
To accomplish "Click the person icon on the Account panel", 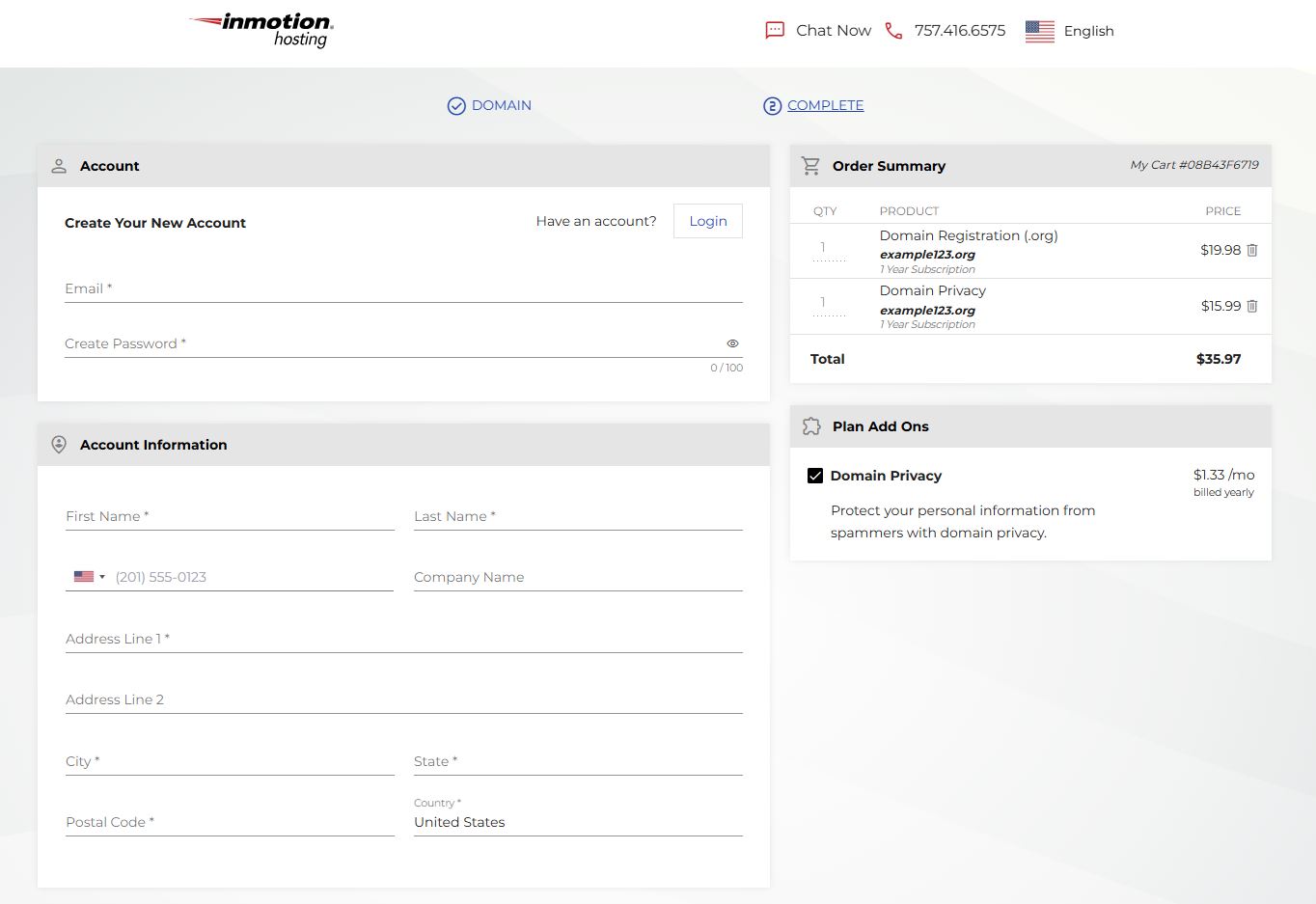I will point(59,165).
